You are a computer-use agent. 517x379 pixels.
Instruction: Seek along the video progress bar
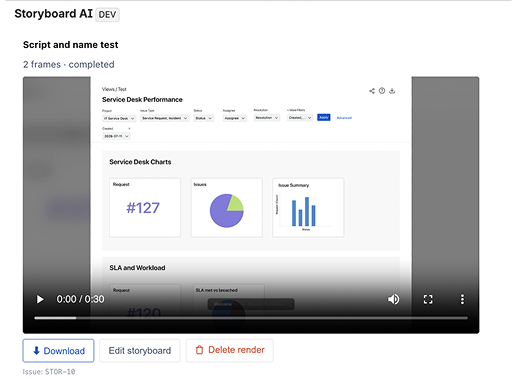251,318
